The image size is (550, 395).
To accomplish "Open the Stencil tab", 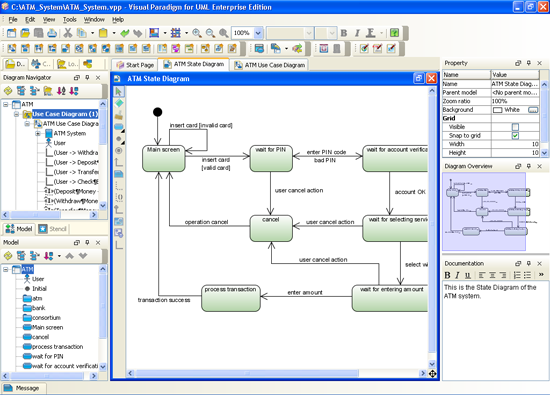I will 53,229.
